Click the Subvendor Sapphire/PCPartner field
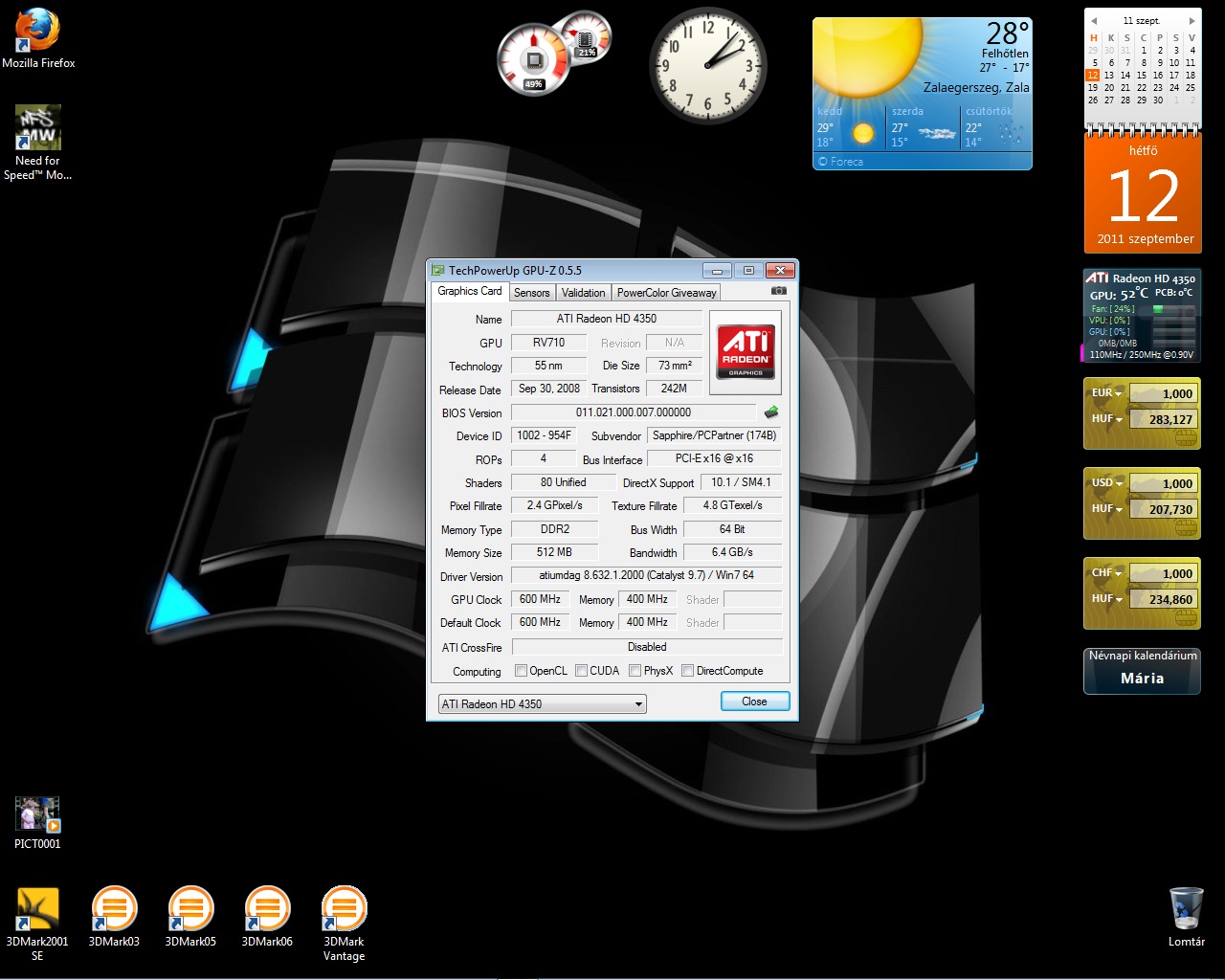The image size is (1225, 980). tap(715, 435)
